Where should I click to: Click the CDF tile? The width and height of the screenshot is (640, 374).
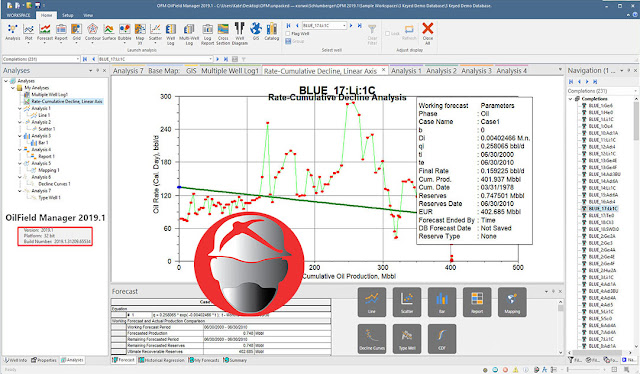click(442, 339)
